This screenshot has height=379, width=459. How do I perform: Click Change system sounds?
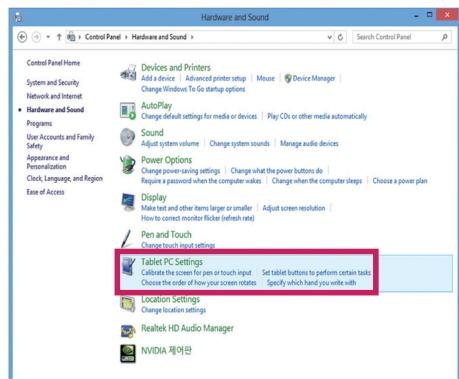tap(239, 144)
